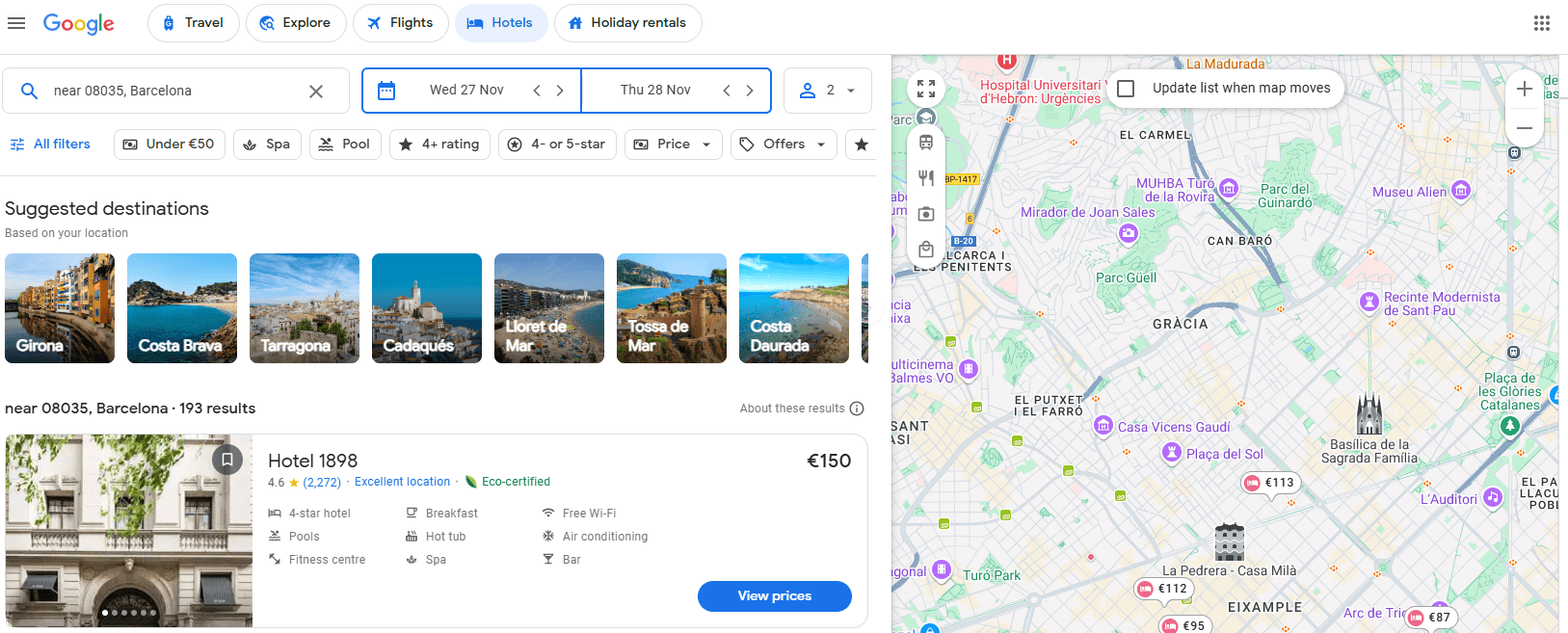Viewport: 1568px width, 633px height.
Task: Toggle the Under €50 filter chip
Action: point(170,145)
